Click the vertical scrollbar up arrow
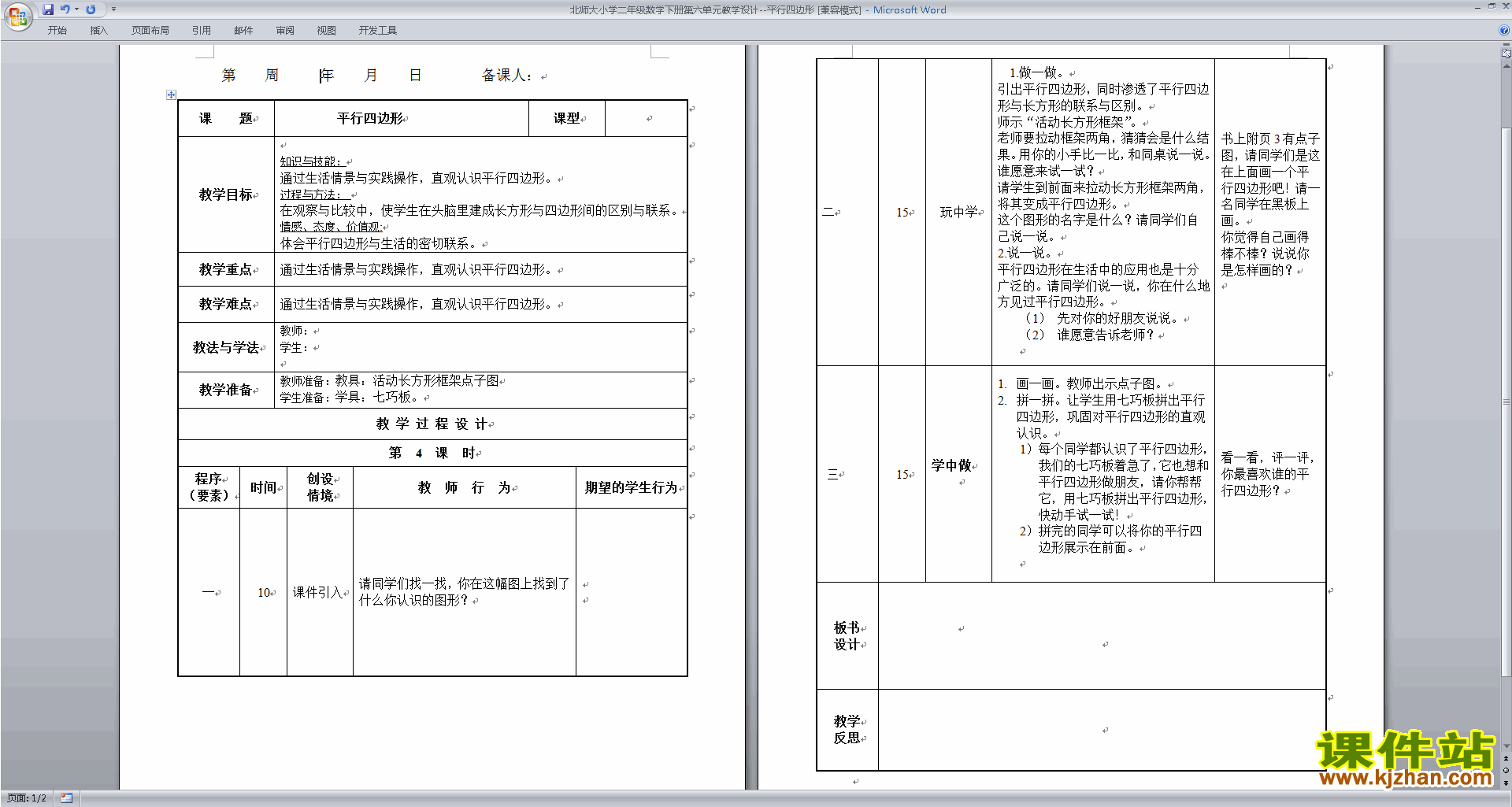Screen dimensions: 1512x807 tap(1506, 65)
